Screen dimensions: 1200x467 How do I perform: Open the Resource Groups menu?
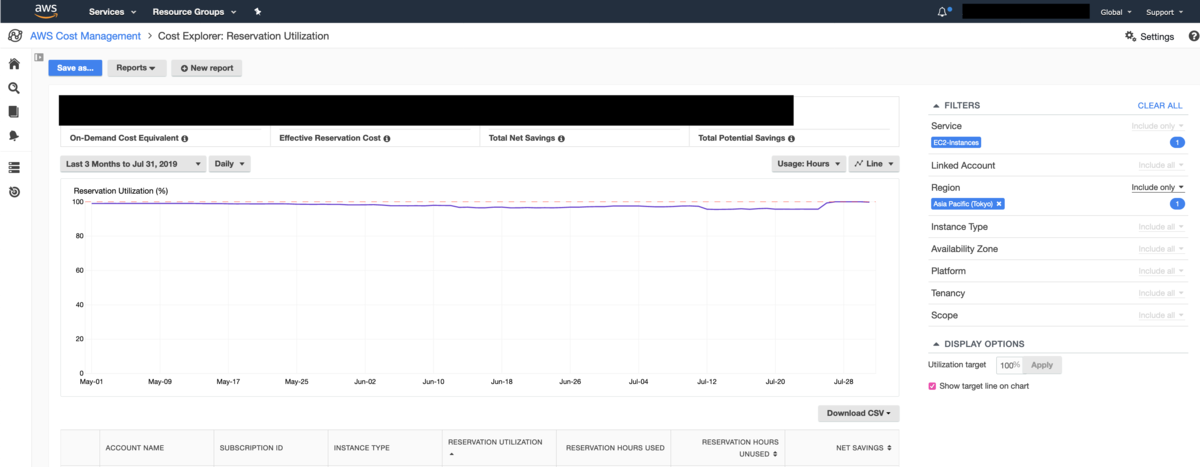pos(194,12)
